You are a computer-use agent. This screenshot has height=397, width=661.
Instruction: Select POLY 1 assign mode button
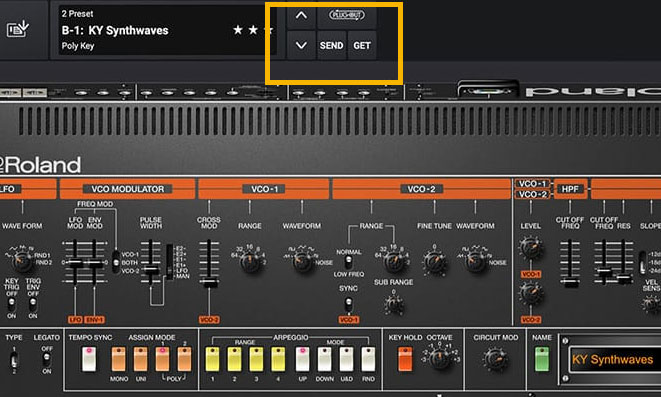coord(163,359)
